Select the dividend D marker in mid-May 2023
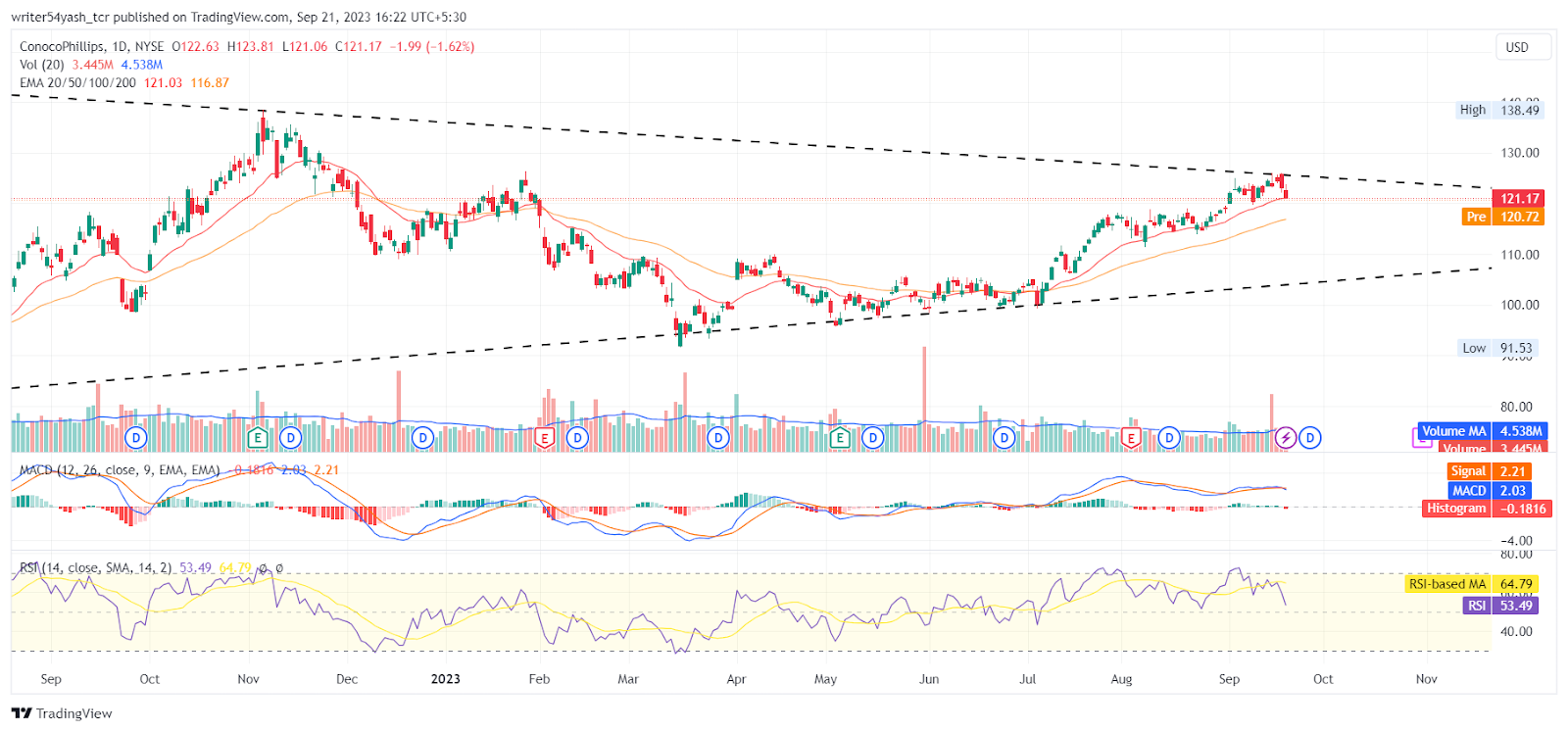The image size is (1568, 732). pos(872,437)
